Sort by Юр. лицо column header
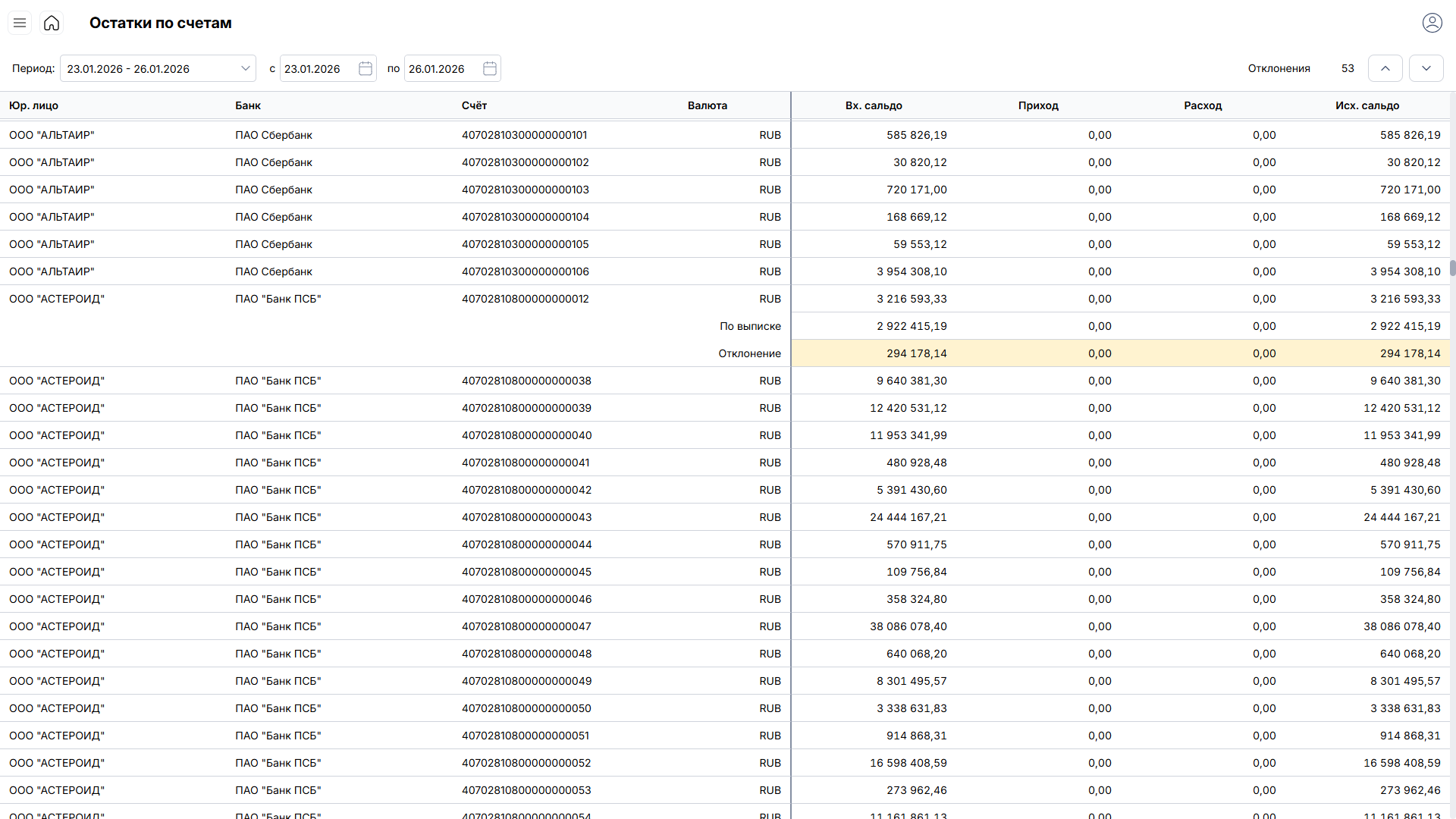This screenshot has height=819, width=1456. coord(33,105)
